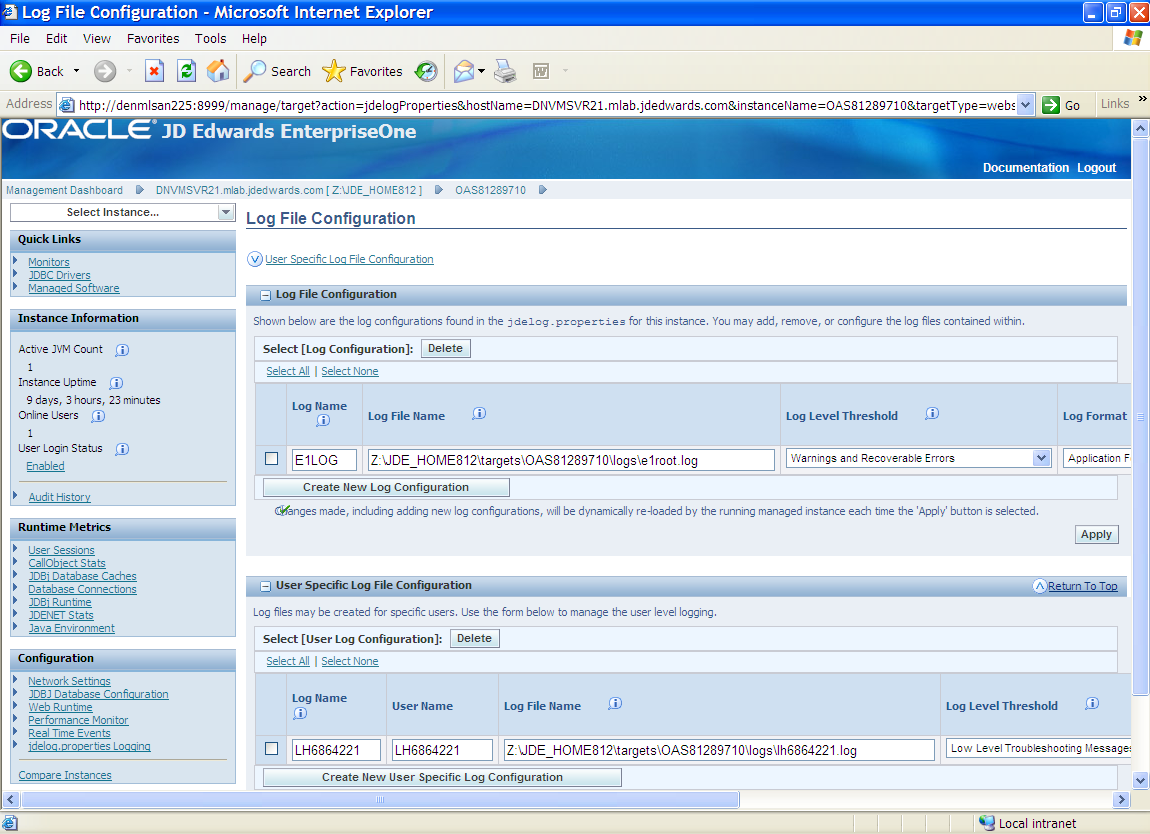Open the JDBC Drivers quick link
The image size is (1150, 834).
point(59,275)
